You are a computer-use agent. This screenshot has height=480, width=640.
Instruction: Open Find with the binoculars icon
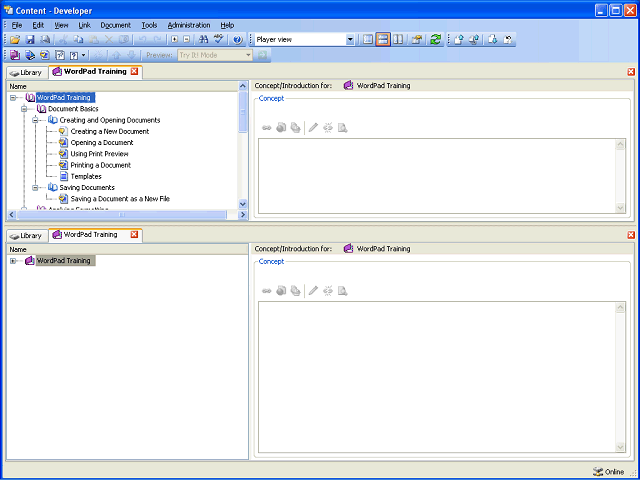(204, 40)
